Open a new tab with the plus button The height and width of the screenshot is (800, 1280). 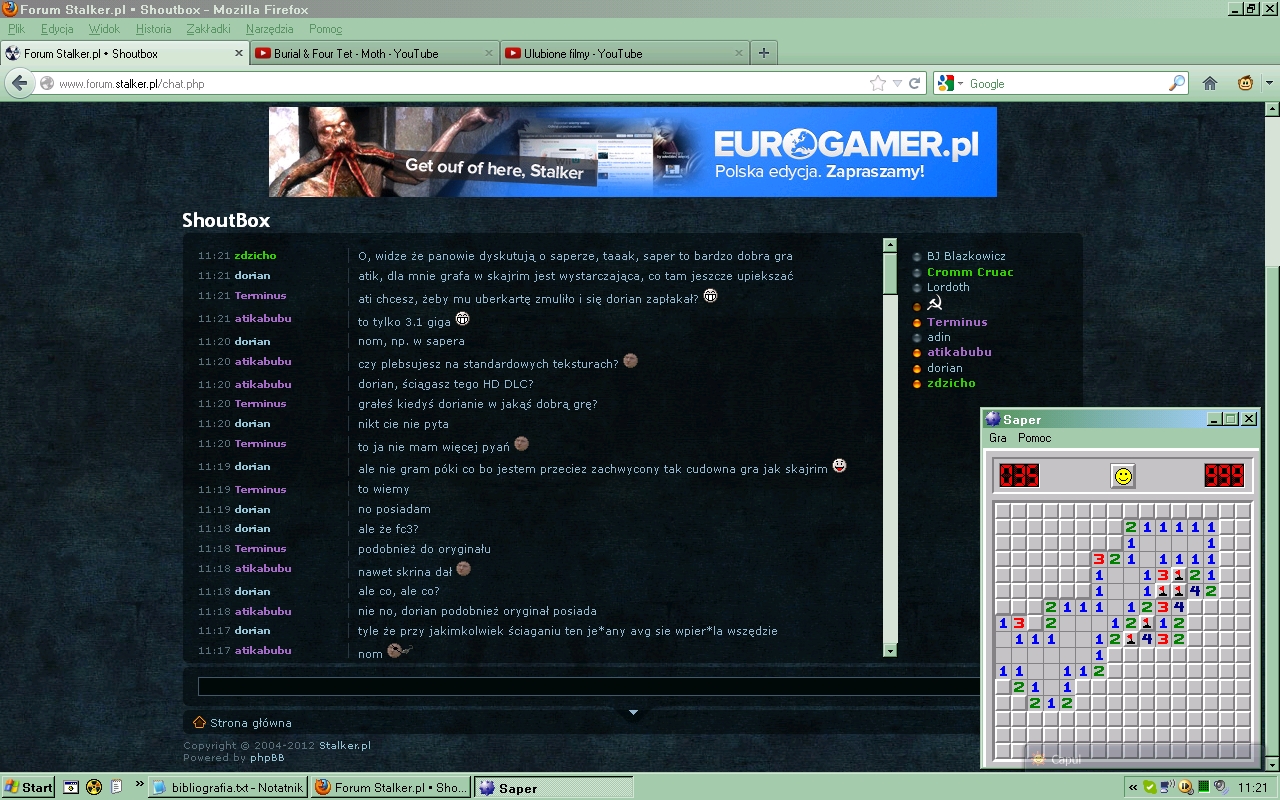click(764, 53)
